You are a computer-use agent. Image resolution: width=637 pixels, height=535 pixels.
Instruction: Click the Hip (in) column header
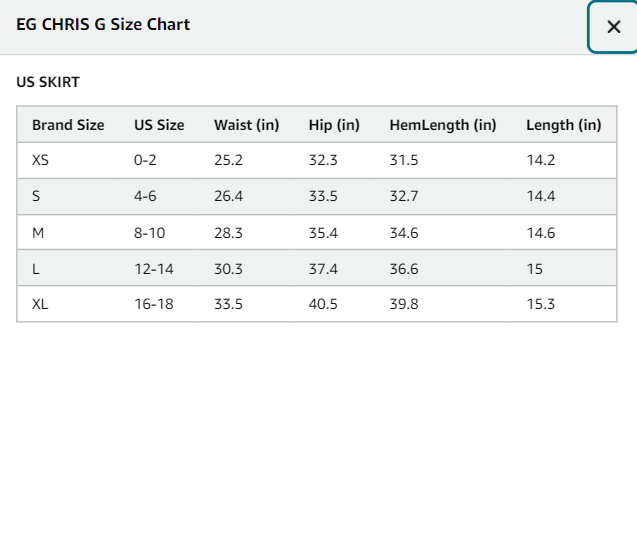tap(334, 125)
